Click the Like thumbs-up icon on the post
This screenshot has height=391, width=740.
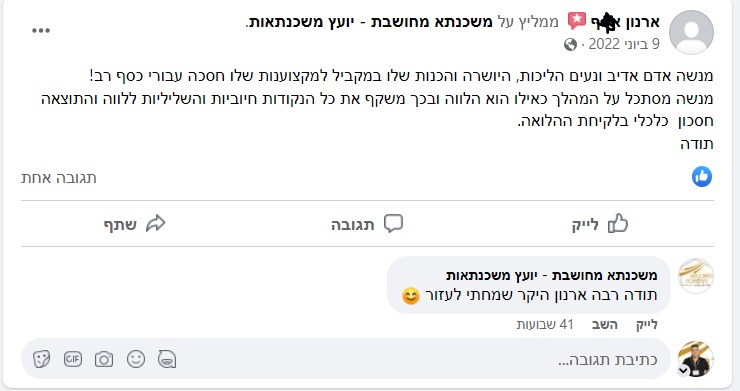click(618, 223)
